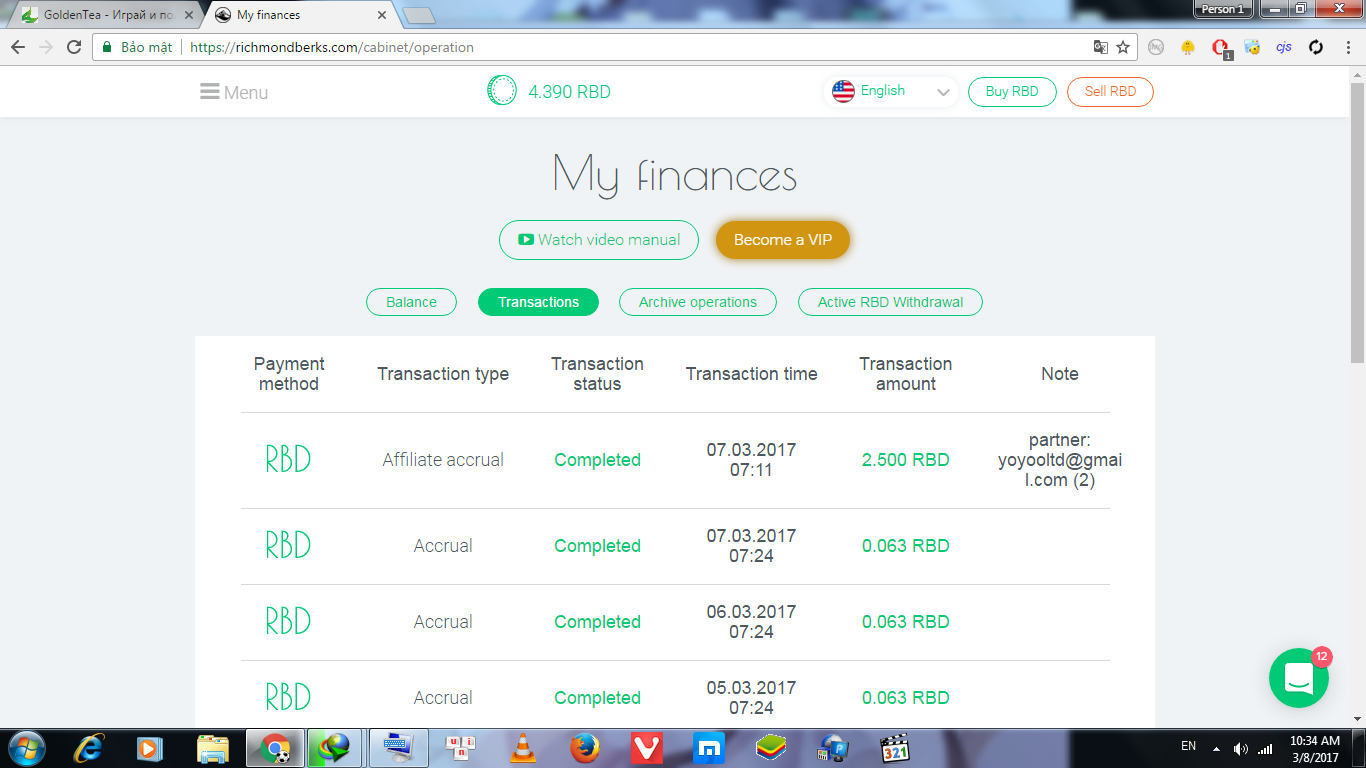Click the Google Translate page icon

(x=1100, y=47)
